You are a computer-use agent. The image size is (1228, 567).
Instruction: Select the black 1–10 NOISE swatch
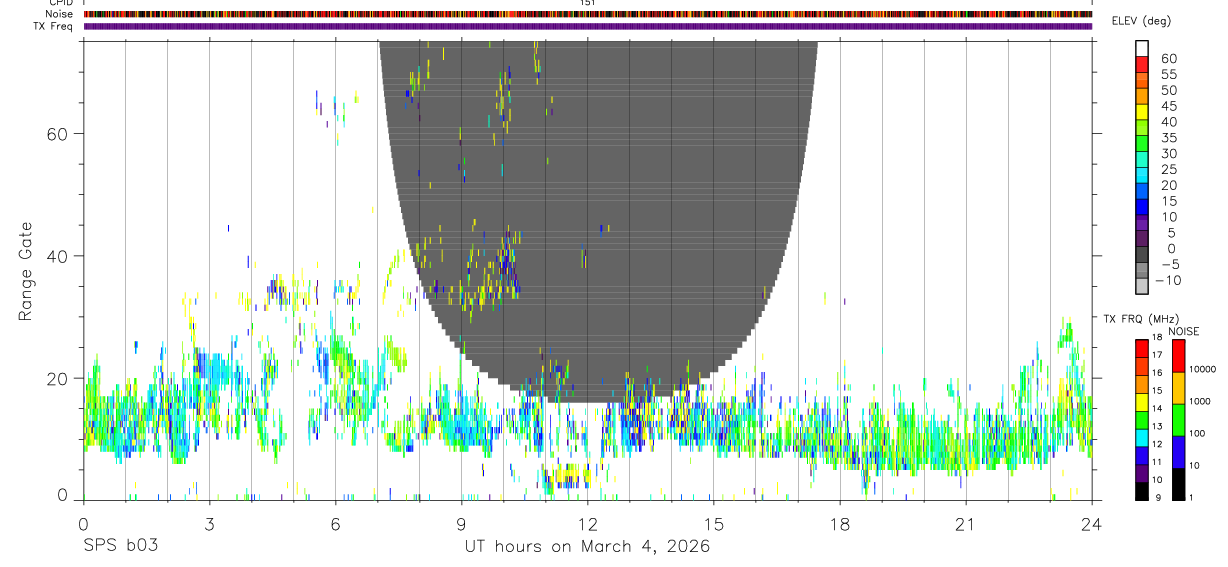[x=1179, y=483]
